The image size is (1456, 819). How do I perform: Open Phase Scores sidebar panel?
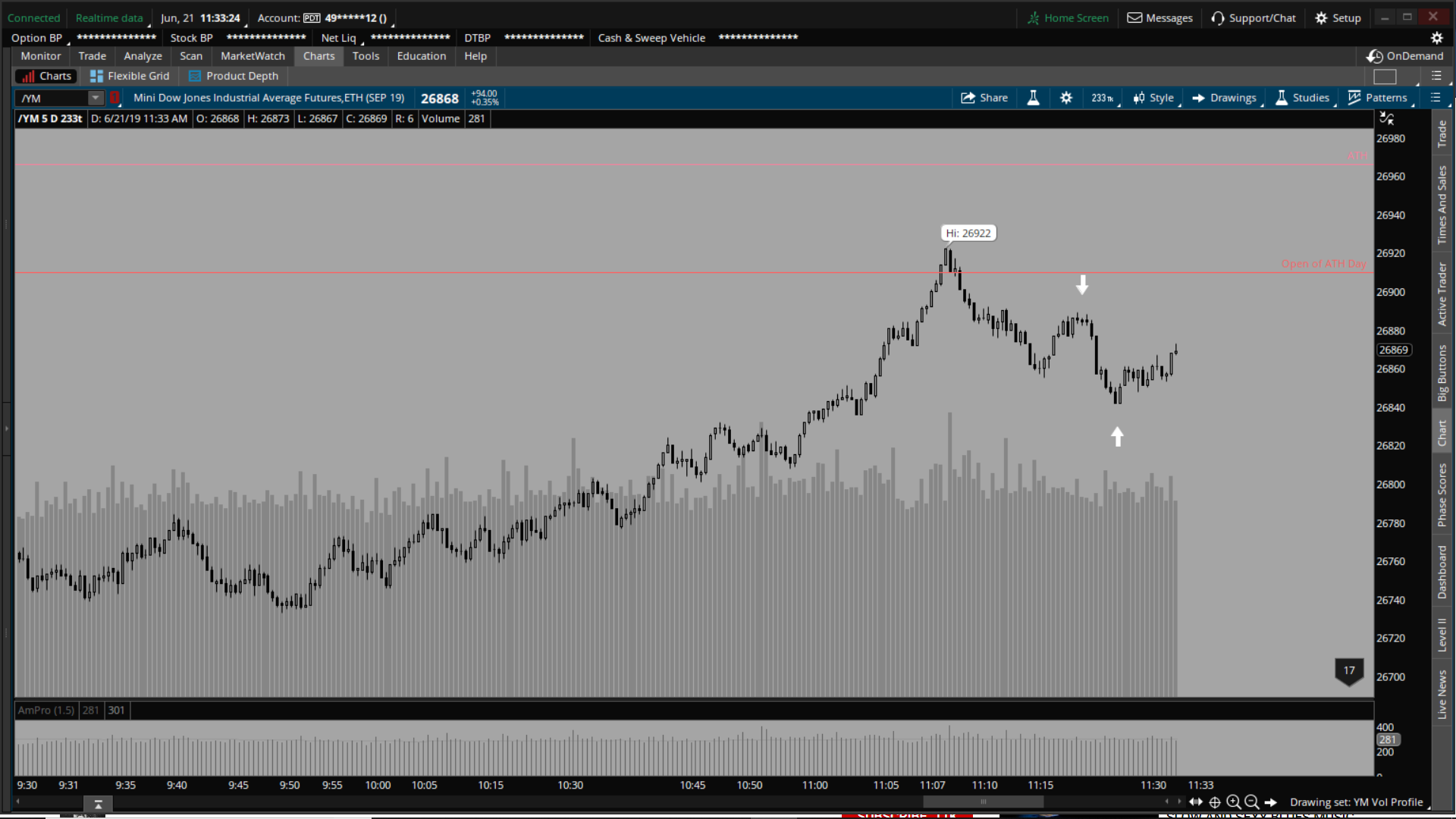point(1442,495)
